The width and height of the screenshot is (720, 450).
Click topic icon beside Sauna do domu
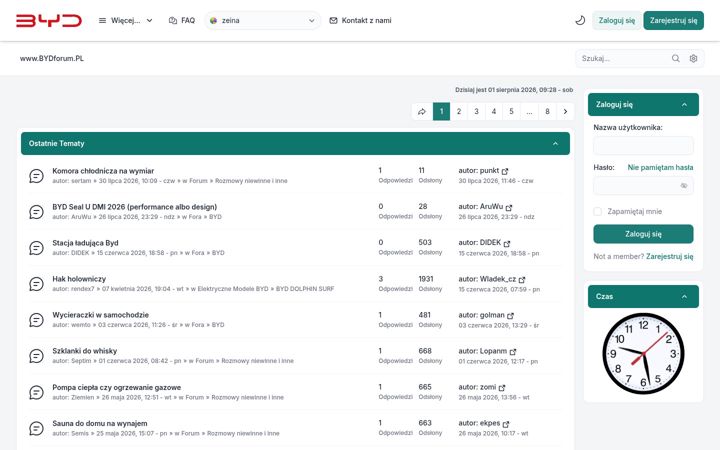[x=36, y=428]
